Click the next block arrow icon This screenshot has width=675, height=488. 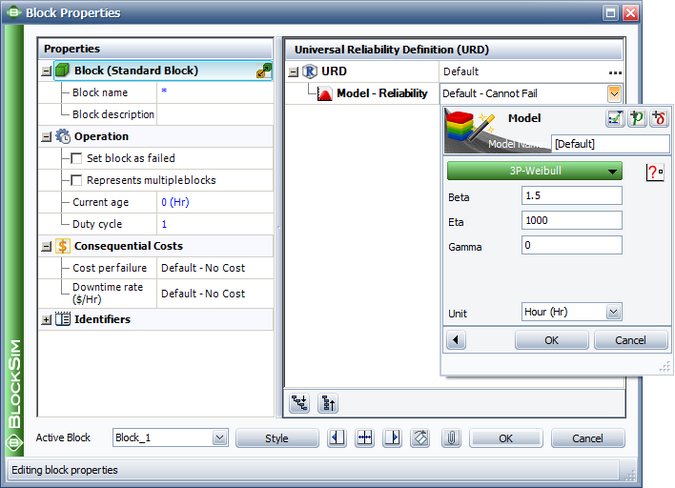pyautogui.click(x=393, y=438)
